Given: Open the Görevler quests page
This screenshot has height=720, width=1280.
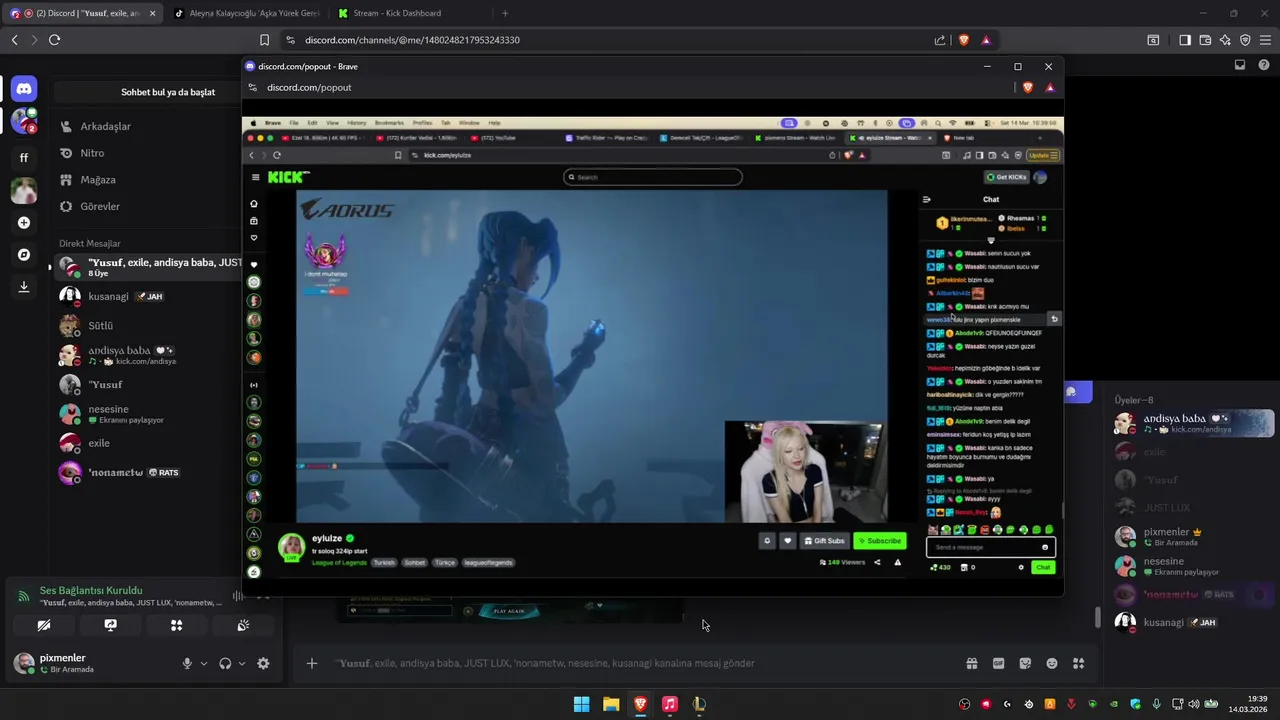Looking at the screenshot, I should pos(100,206).
